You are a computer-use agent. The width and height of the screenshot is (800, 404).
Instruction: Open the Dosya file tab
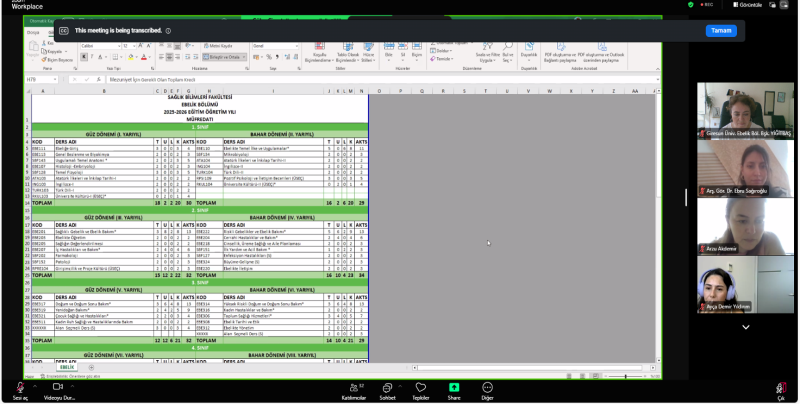point(33,33)
